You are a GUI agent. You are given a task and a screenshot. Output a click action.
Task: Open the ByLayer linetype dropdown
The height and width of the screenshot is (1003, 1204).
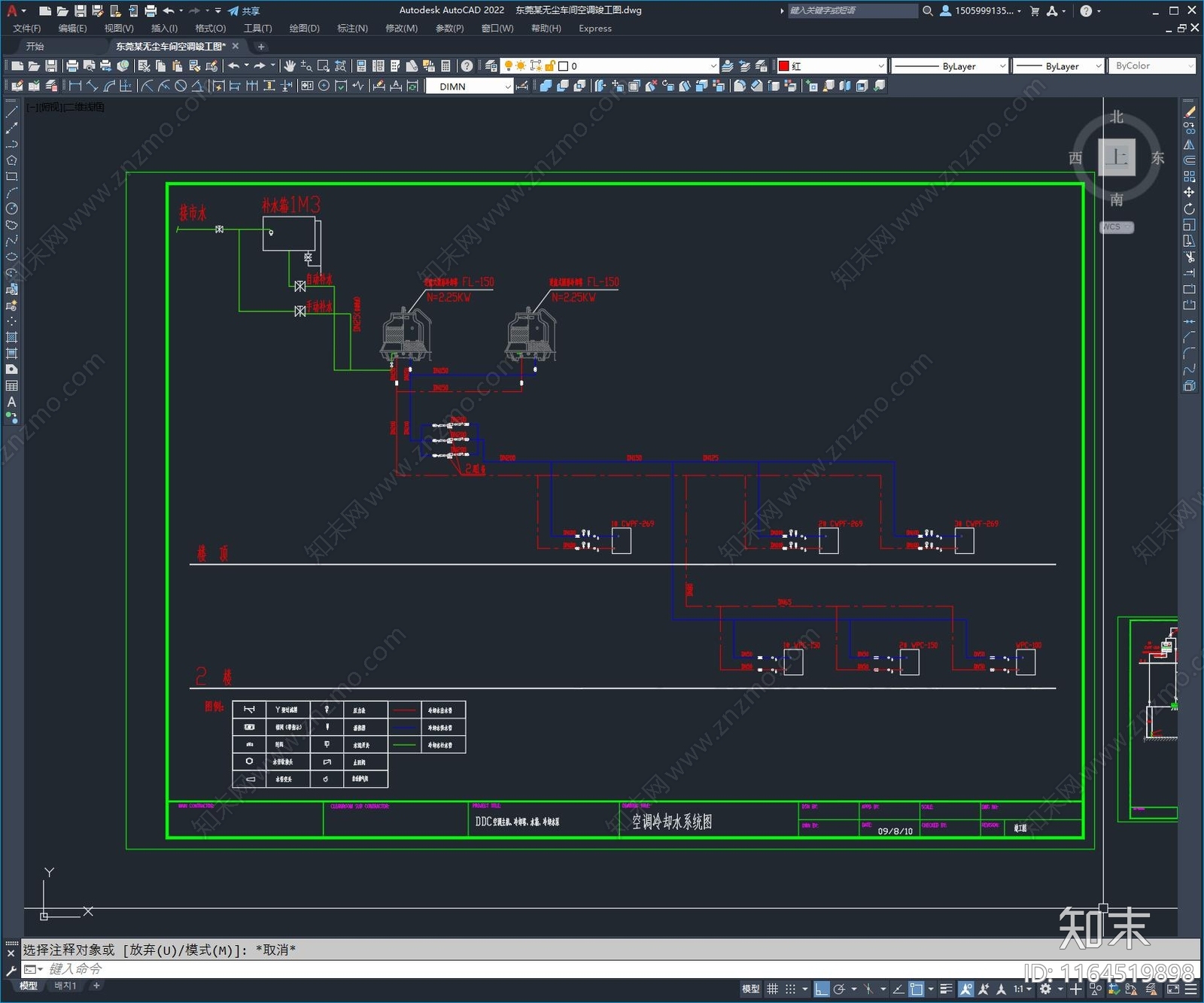click(950, 66)
